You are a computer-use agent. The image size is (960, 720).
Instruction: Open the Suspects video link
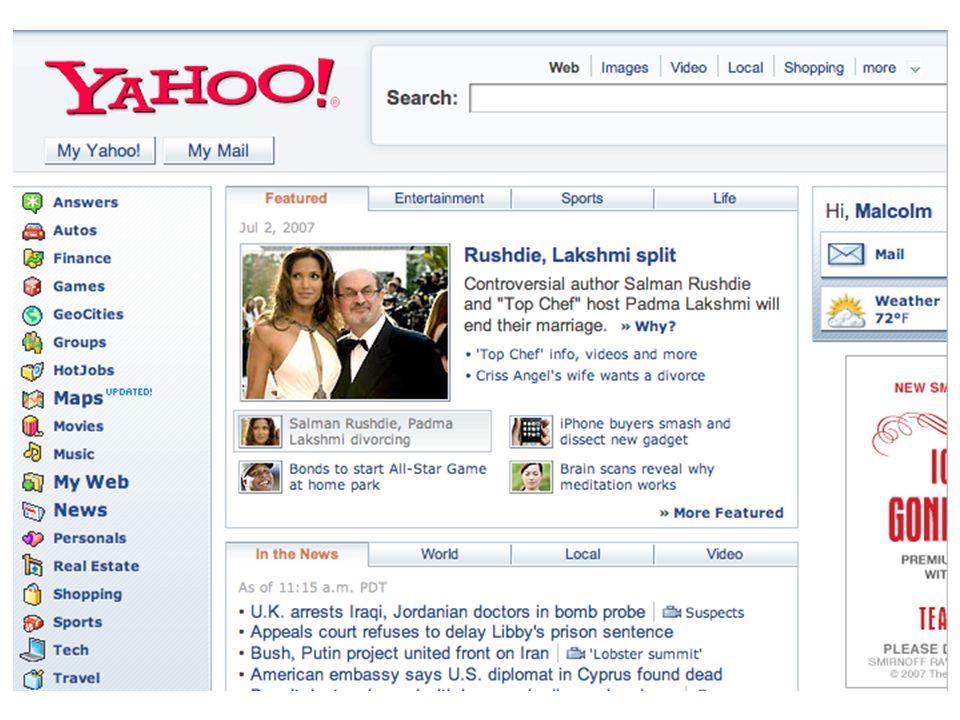coord(714,613)
